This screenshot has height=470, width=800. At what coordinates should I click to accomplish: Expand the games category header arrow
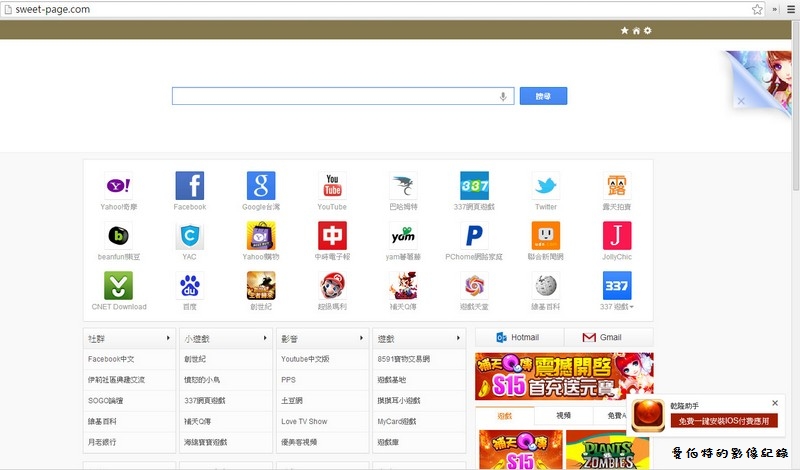point(458,338)
